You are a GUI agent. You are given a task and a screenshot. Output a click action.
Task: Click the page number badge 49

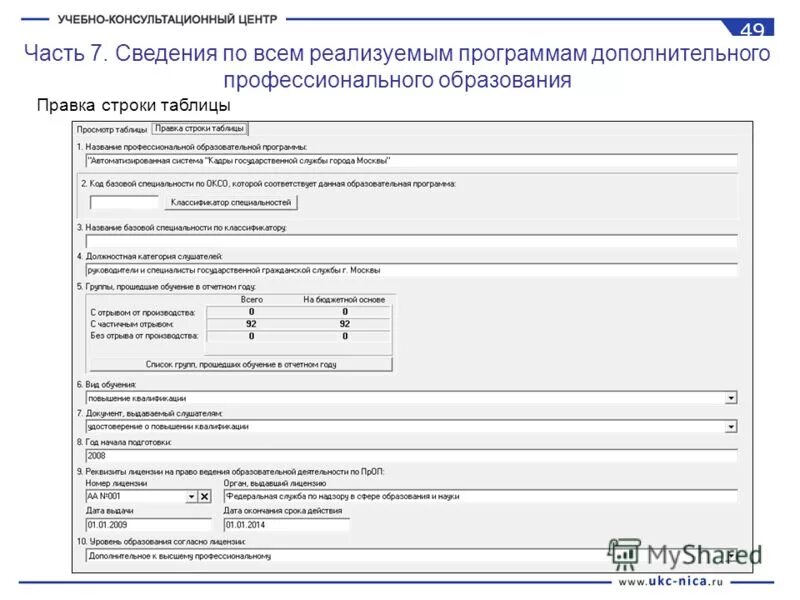pyautogui.click(x=752, y=28)
